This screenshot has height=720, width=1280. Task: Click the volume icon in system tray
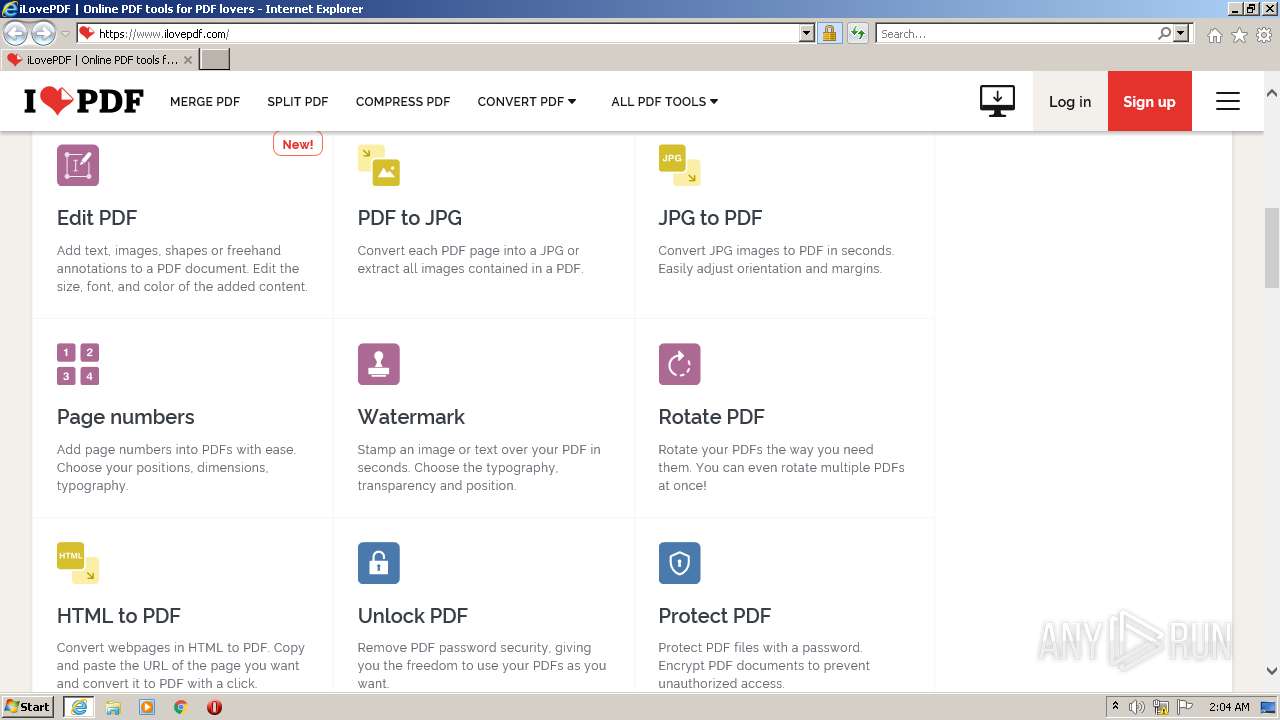[1137, 707]
